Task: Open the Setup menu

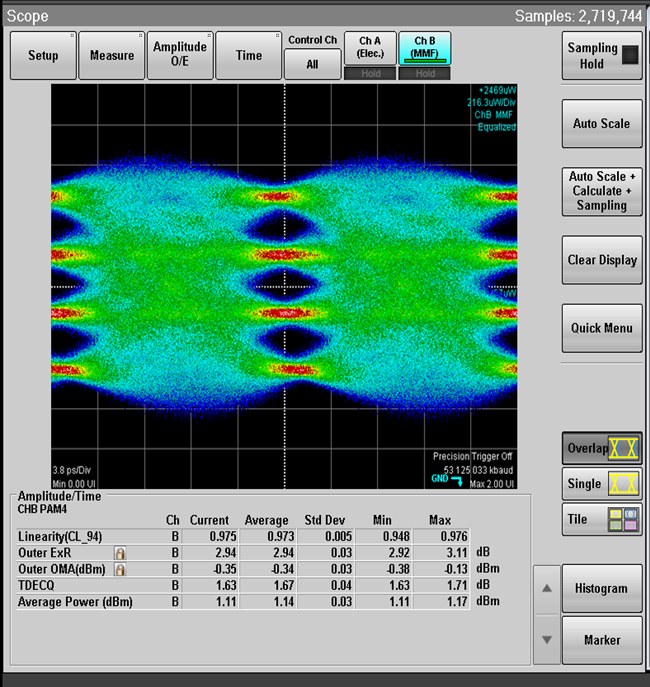Action: coord(43,55)
